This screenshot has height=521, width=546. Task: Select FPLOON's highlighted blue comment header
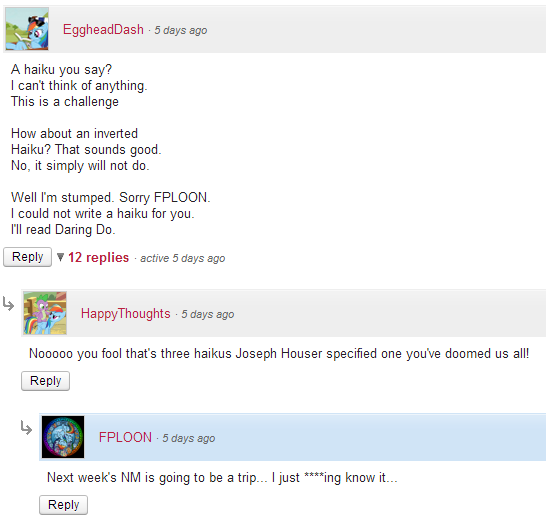tap(292, 437)
